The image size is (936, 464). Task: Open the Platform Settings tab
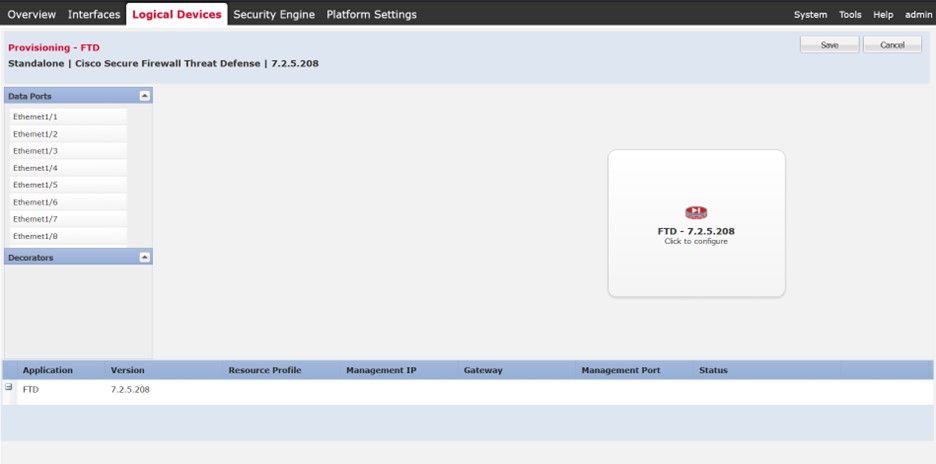[x=371, y=14]
